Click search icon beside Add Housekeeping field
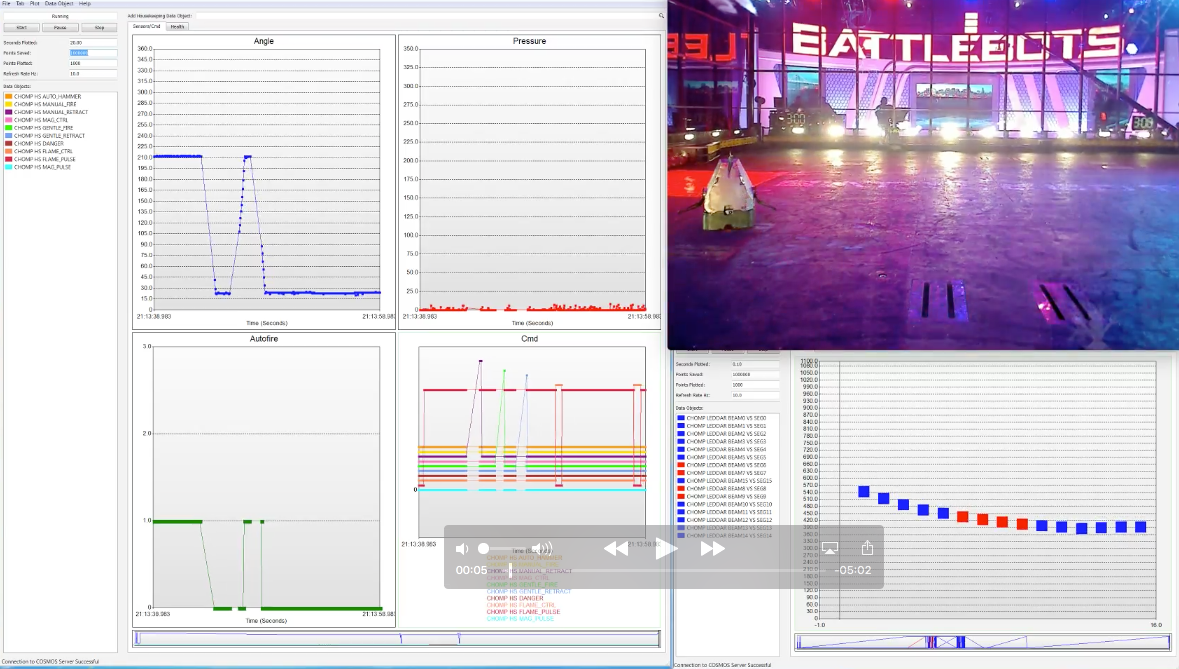The image size is (1179, 669). [x=662, y=16]
